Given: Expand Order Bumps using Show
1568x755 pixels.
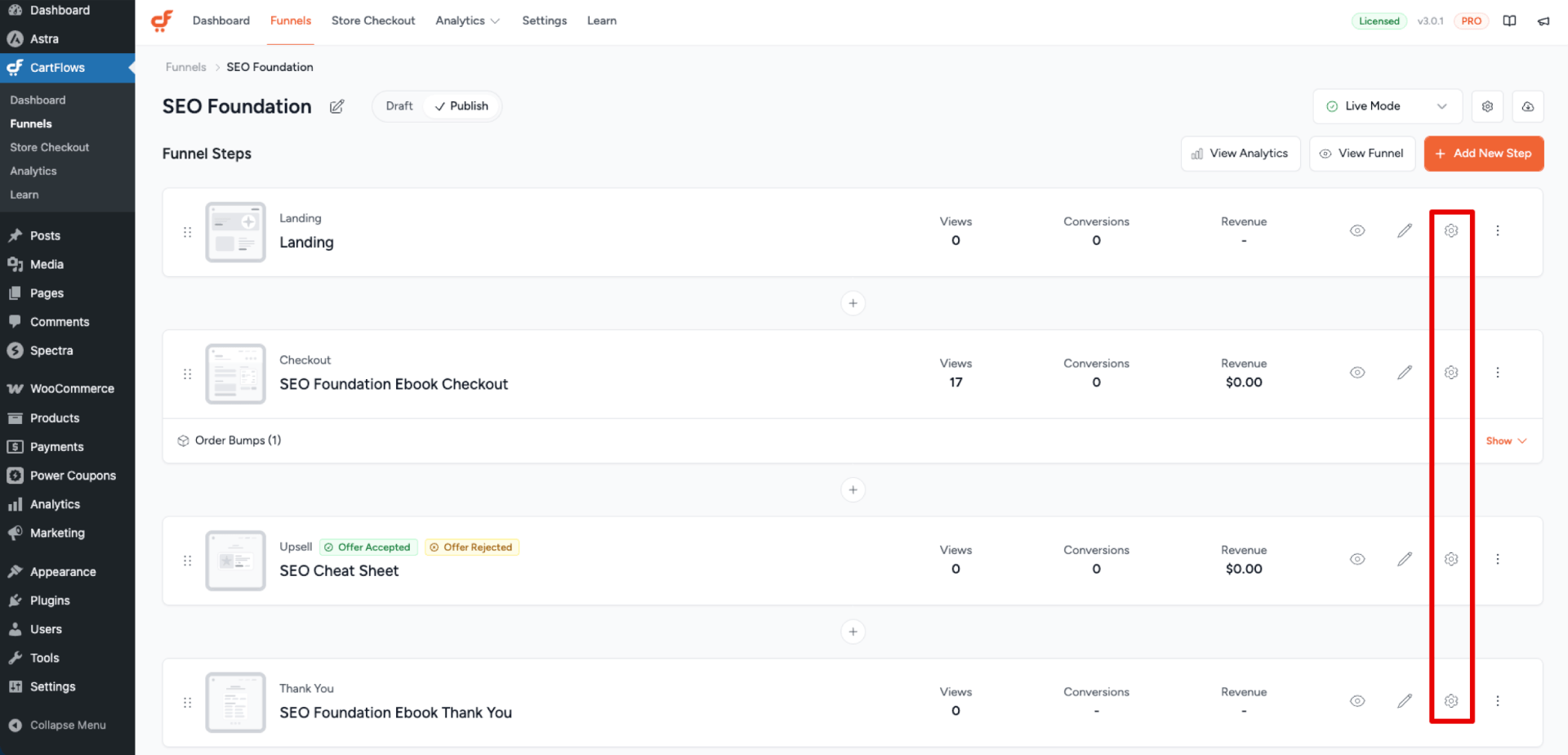Looking at the screenshot, I should (1505, 441).
